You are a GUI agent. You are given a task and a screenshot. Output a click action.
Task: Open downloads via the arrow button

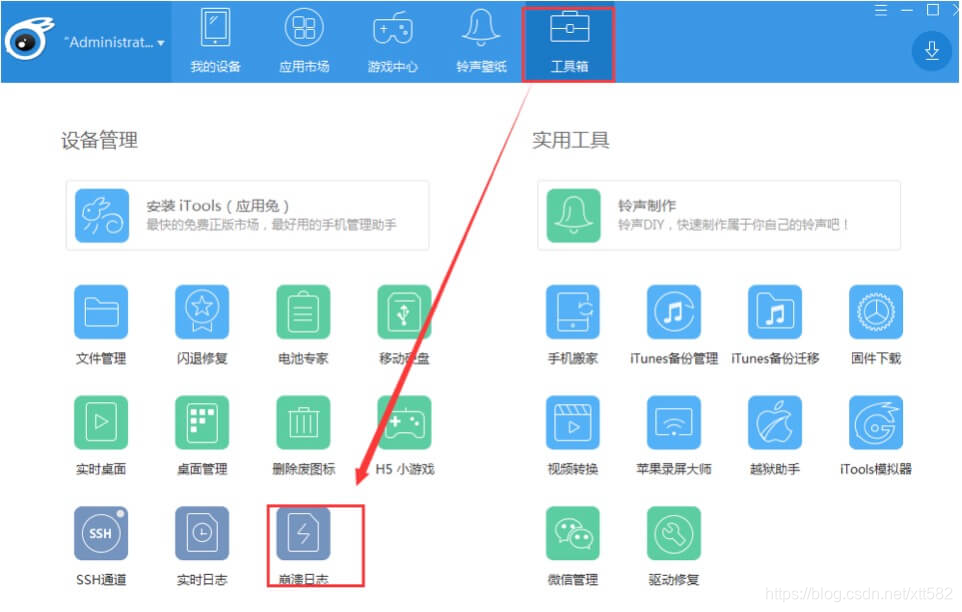click(931, 50)
